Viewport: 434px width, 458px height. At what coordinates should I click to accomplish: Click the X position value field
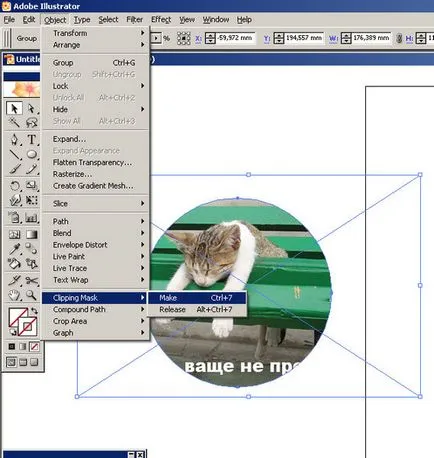tap(236, 38)
